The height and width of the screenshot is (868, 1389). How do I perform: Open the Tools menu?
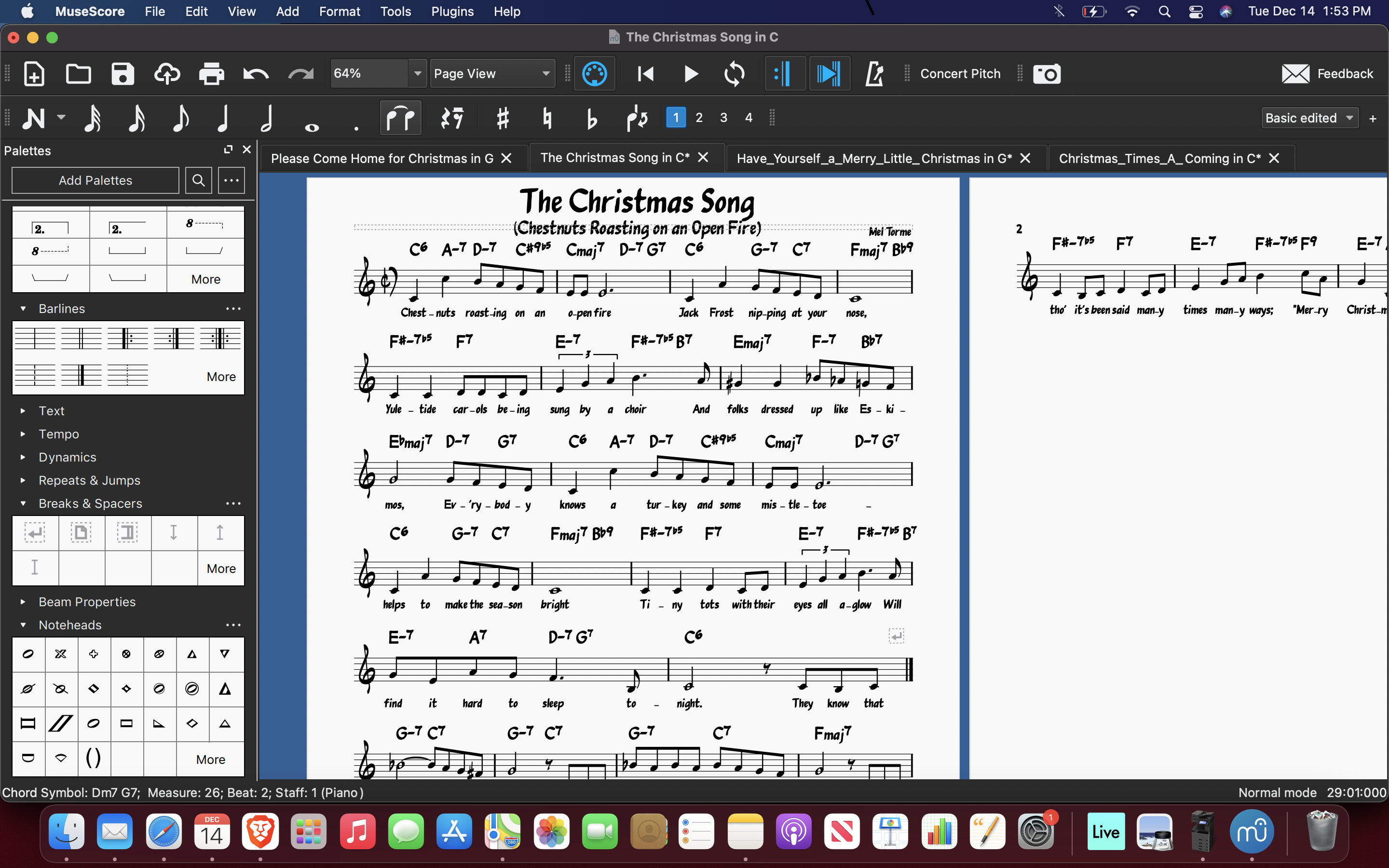tap(395, 12)
